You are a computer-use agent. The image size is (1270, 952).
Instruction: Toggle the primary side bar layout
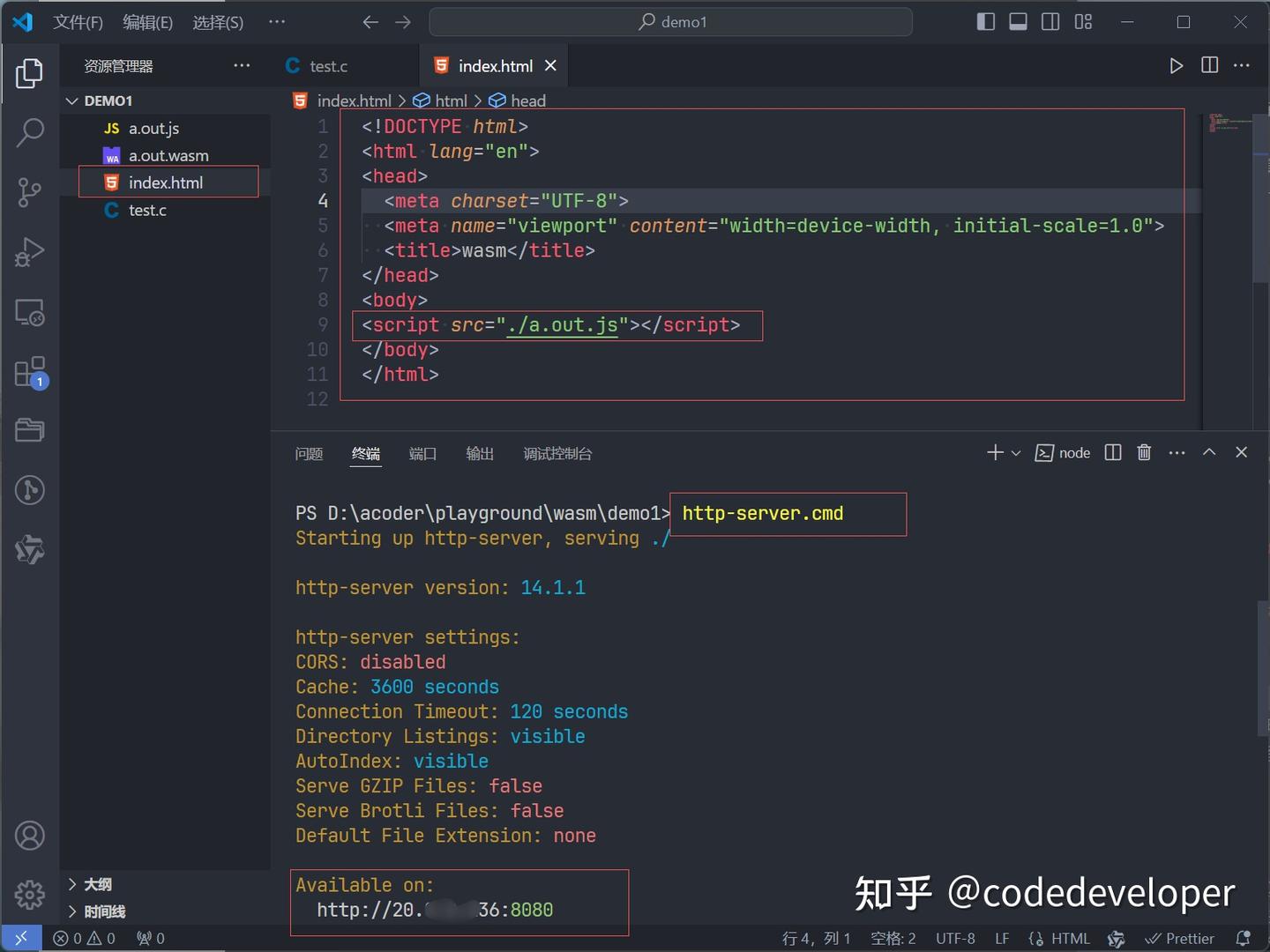(x=986, y=22)
